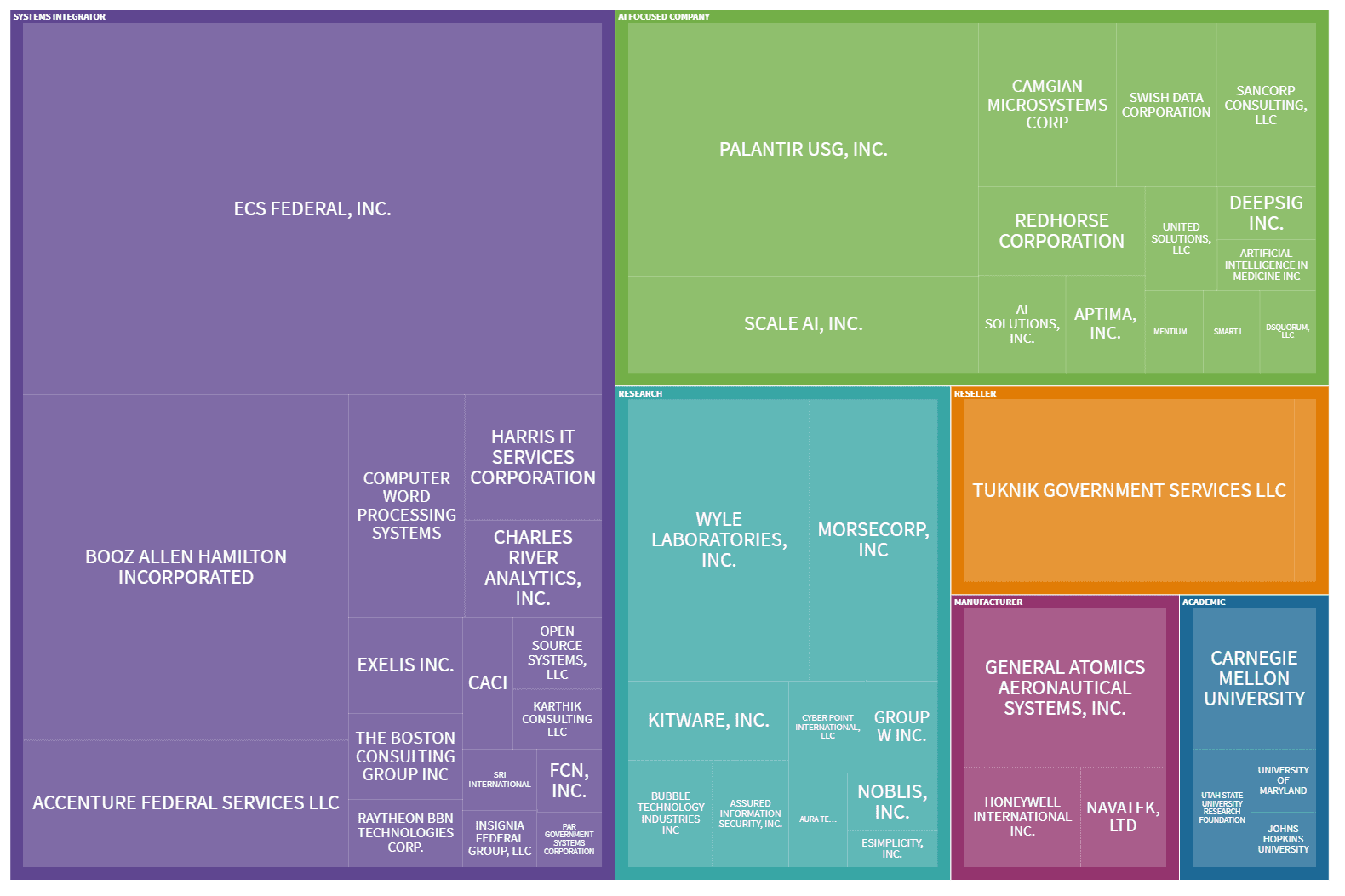Click Karthik Consulting LLC cell
Viewport: 1345px width, 896px height.
click(x=557, y=719)
